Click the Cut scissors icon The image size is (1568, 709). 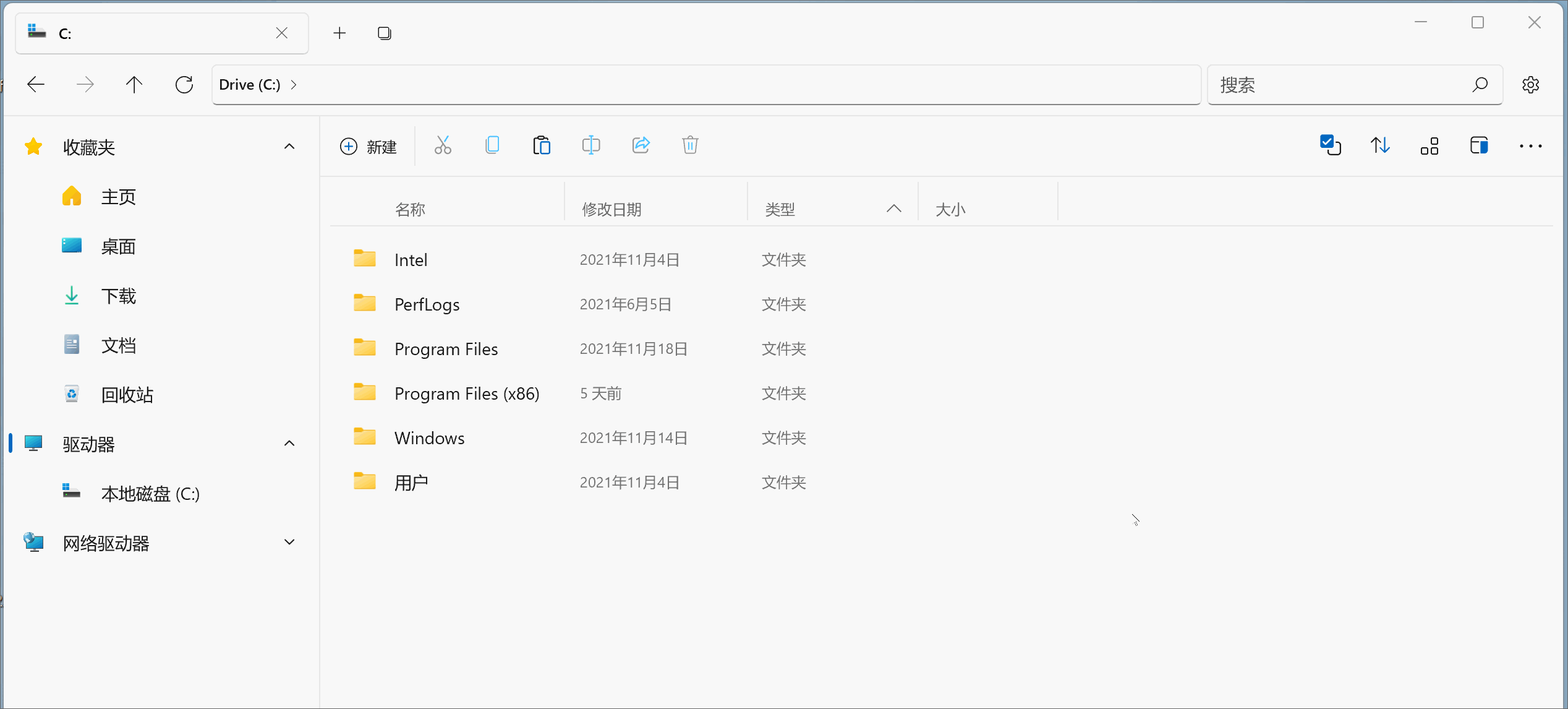pos(443,146)
